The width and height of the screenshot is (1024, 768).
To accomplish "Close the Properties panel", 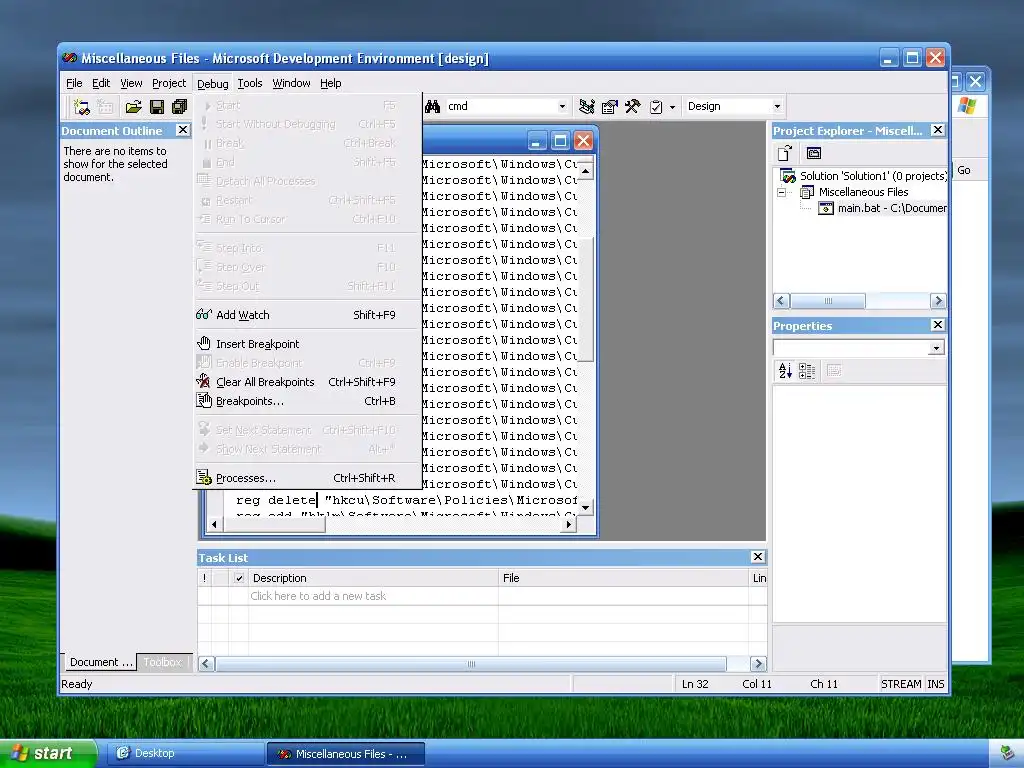I will click(x=938, y=325).
